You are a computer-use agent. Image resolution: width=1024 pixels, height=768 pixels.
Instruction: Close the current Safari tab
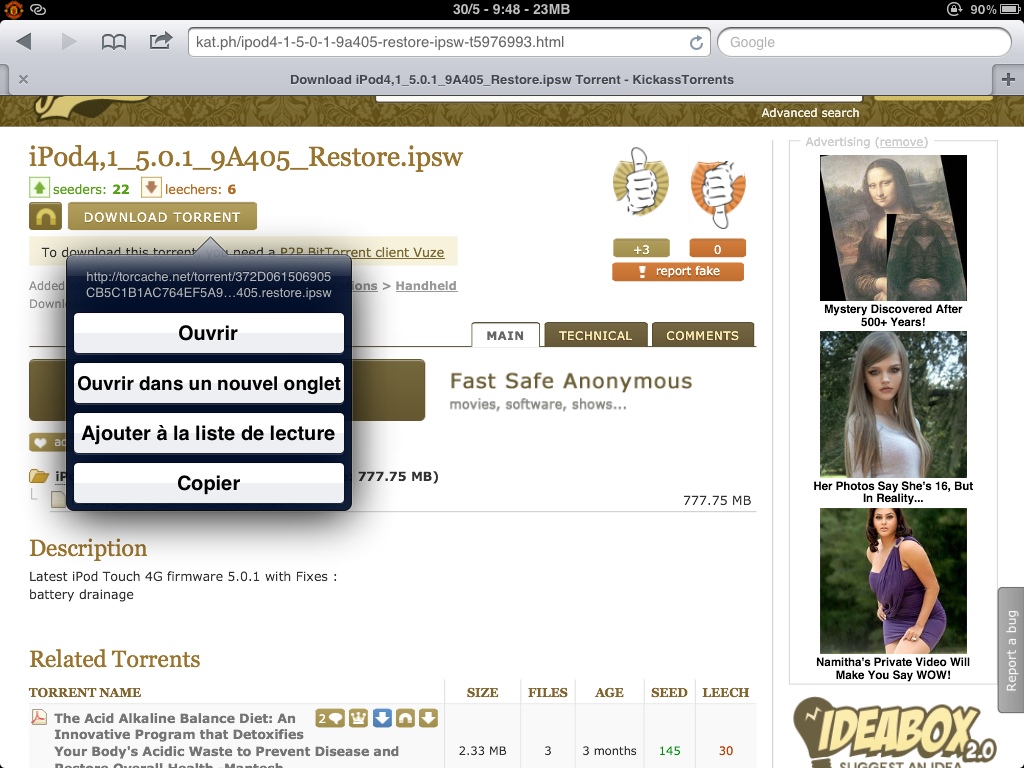24,79
